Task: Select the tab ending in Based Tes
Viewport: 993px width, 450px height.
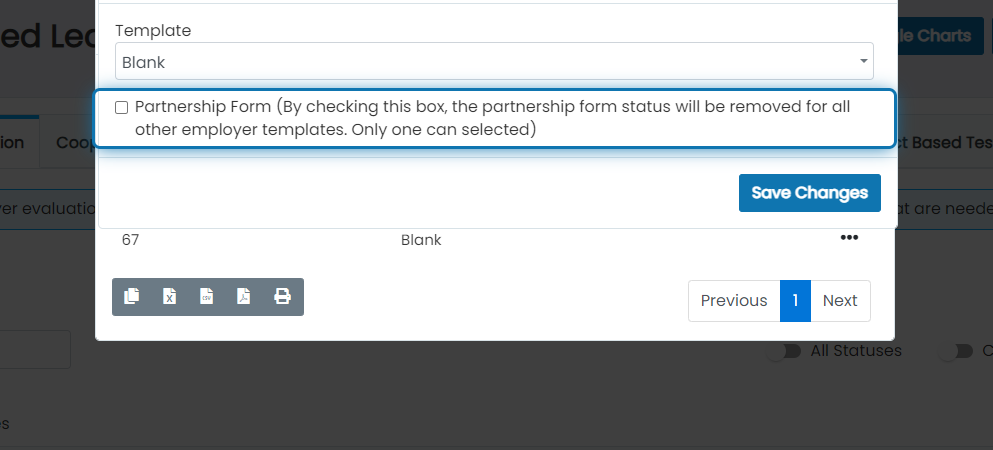Action: click(944, 143)
